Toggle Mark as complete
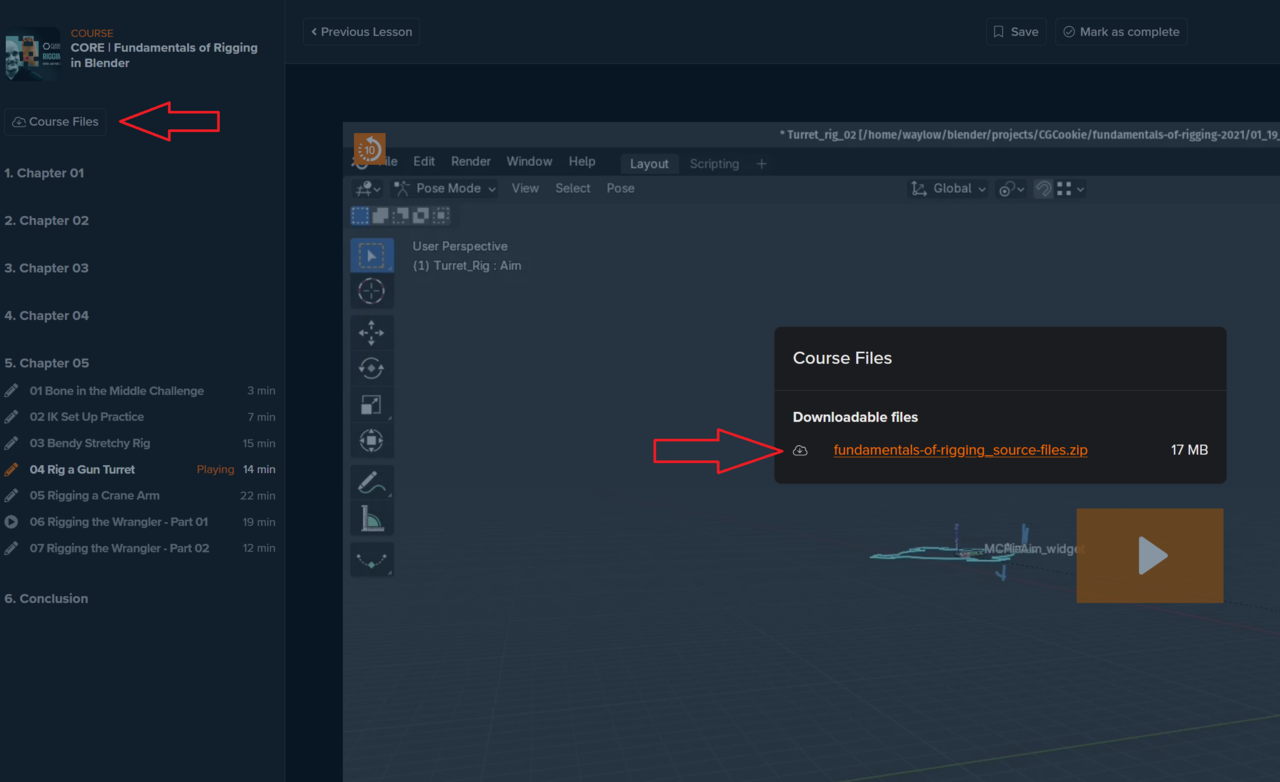Screen dimensions: 1280x782 (x=1120, y=32)
